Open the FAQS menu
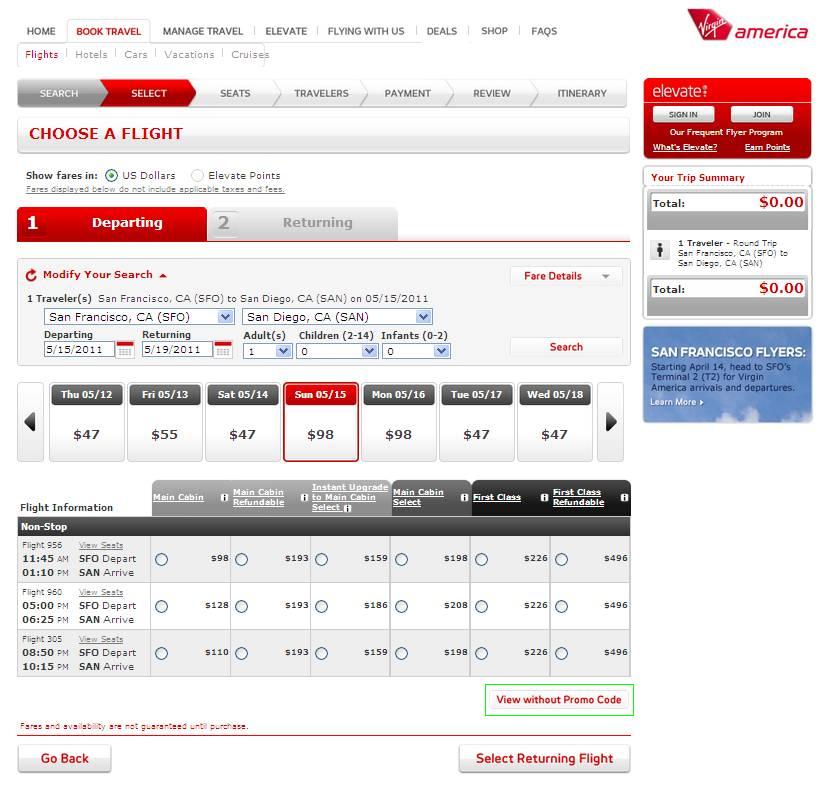 click(544, 31)
